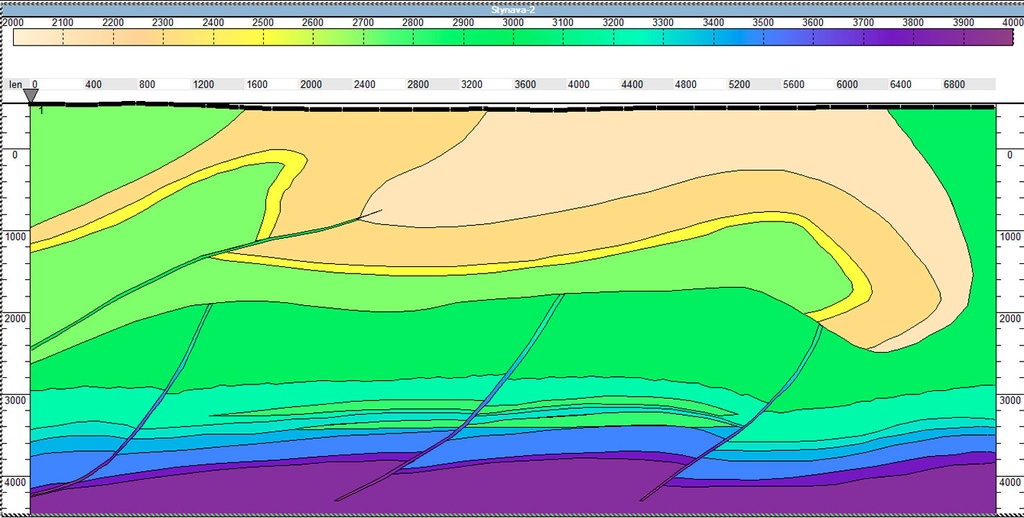
Task: Click the 1000 depth label on left axis
Action: pos(14,237)
